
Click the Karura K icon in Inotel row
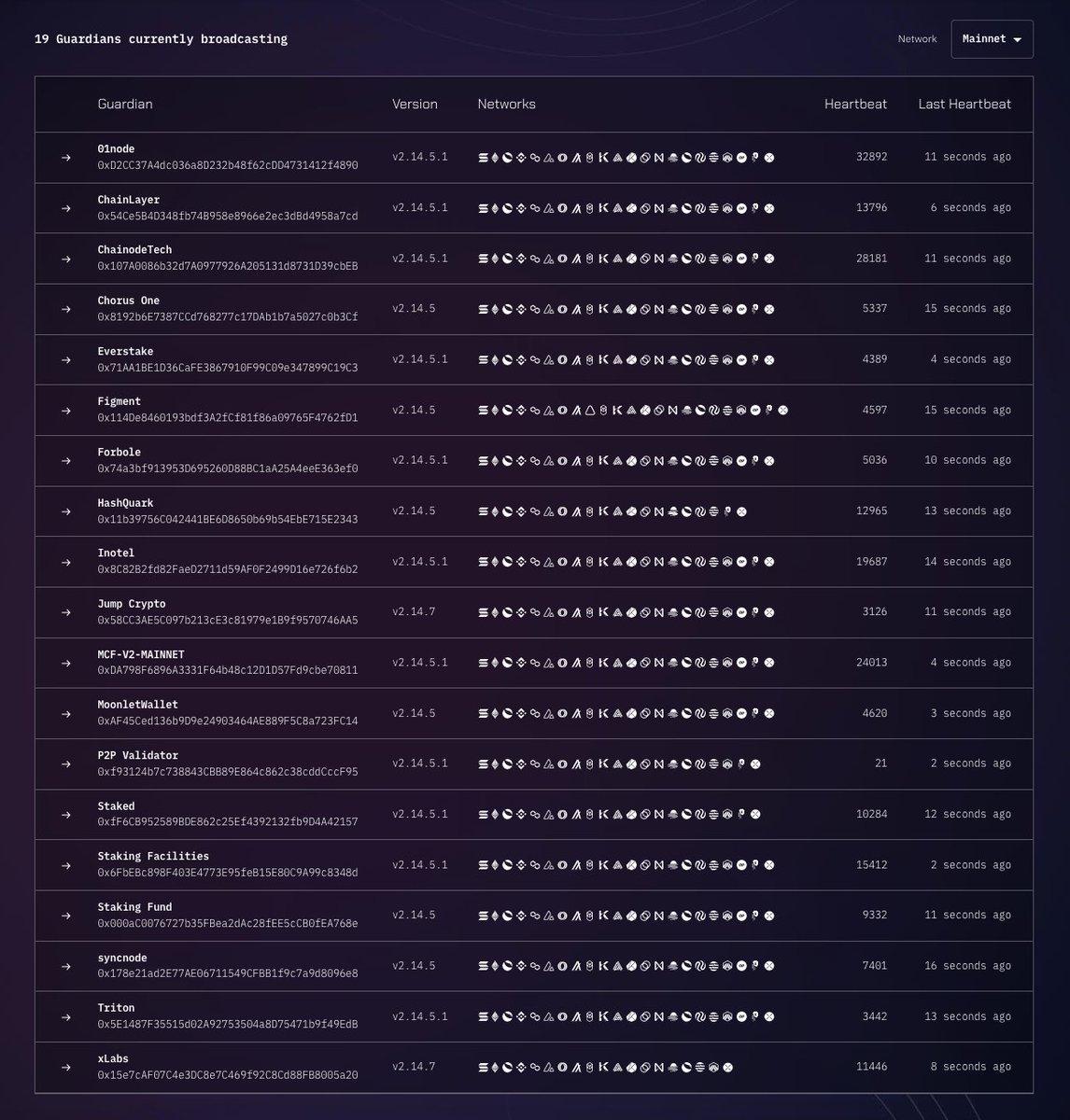[603, 562]
